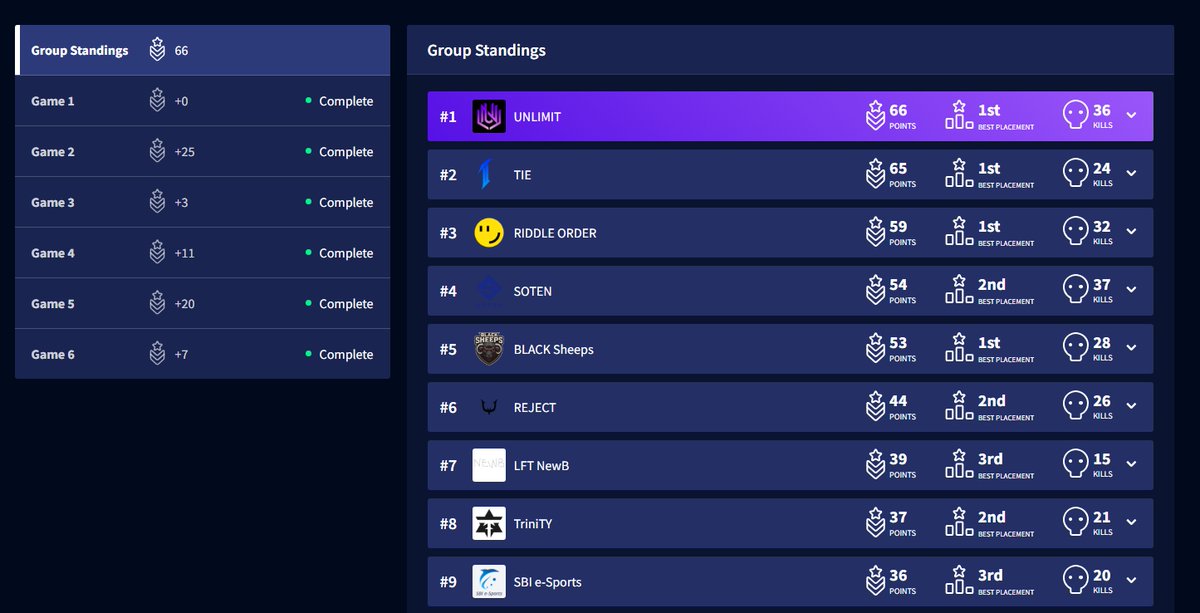Viewport: 1200px width, 613px height.
Task: Click the SOTEN team logo
Action: point(489,291)
